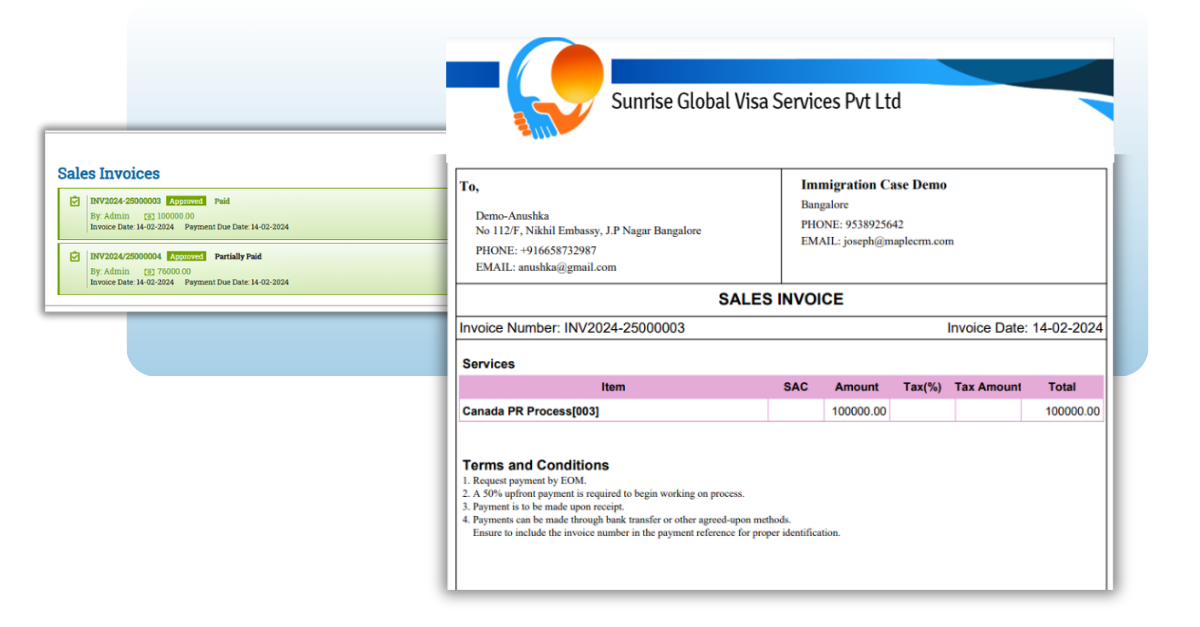This screenshot has height=627, width=1200.
Task: Click the rupee amount icon beside 76000.00
Action: (x=149, y=272)
